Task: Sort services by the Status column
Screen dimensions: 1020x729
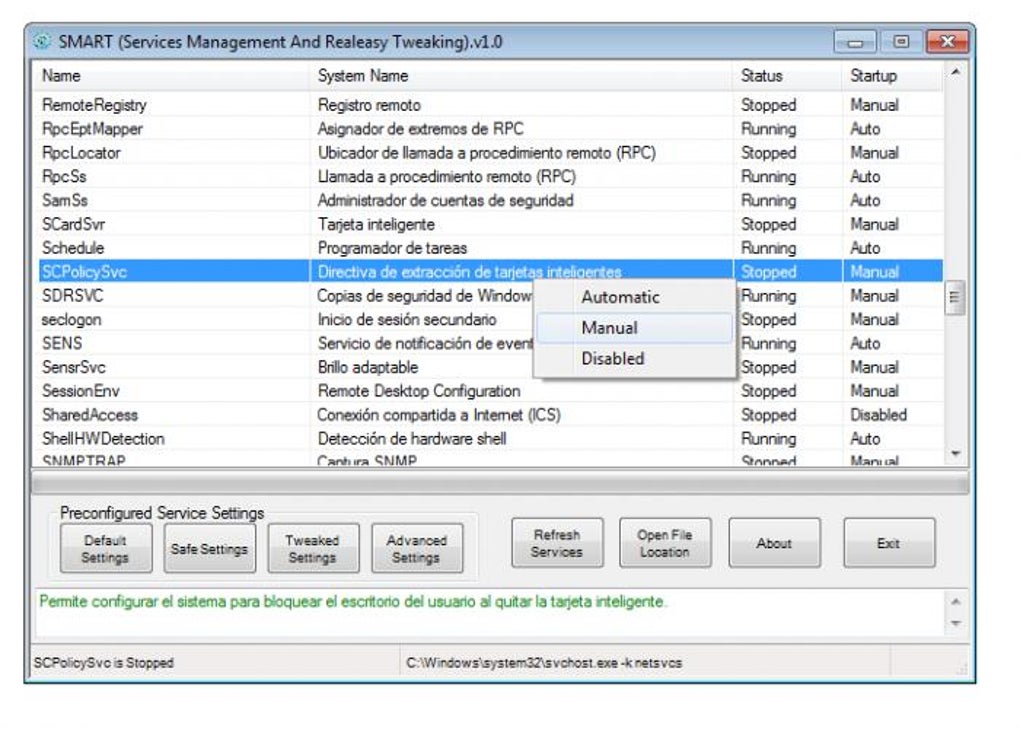Action: click(764, 76)
